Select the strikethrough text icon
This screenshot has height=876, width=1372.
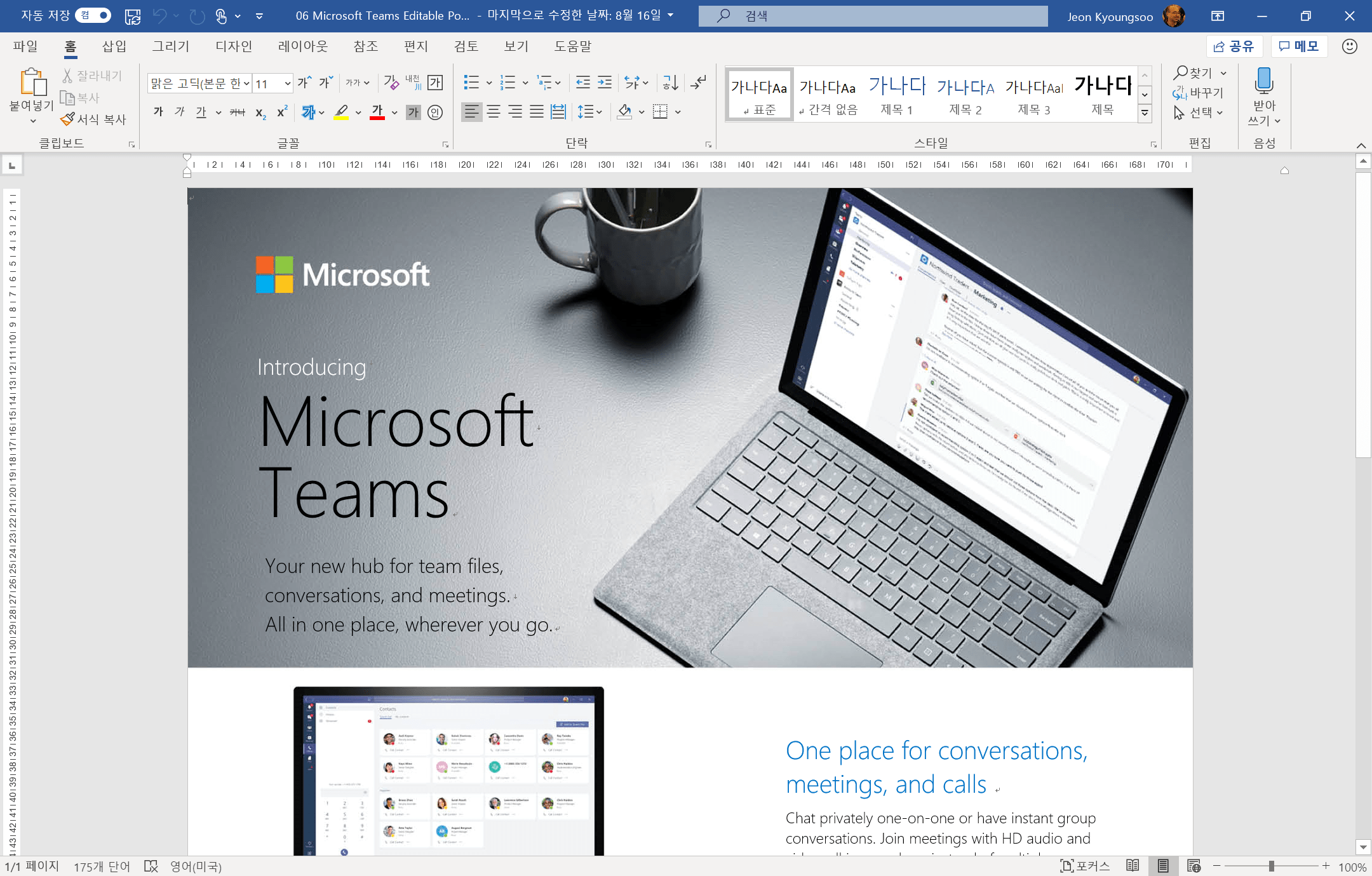[237, 112]
